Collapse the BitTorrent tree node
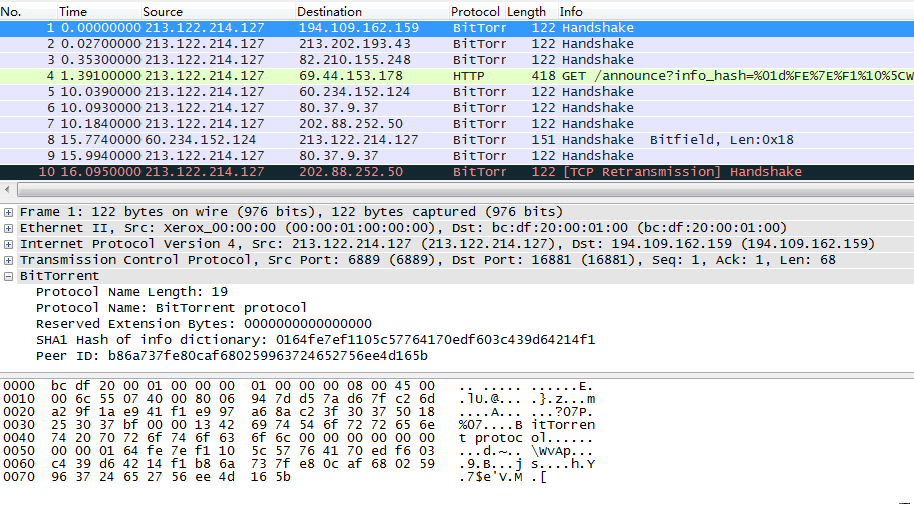The image size is (914, 508). [x=8, y=276]
